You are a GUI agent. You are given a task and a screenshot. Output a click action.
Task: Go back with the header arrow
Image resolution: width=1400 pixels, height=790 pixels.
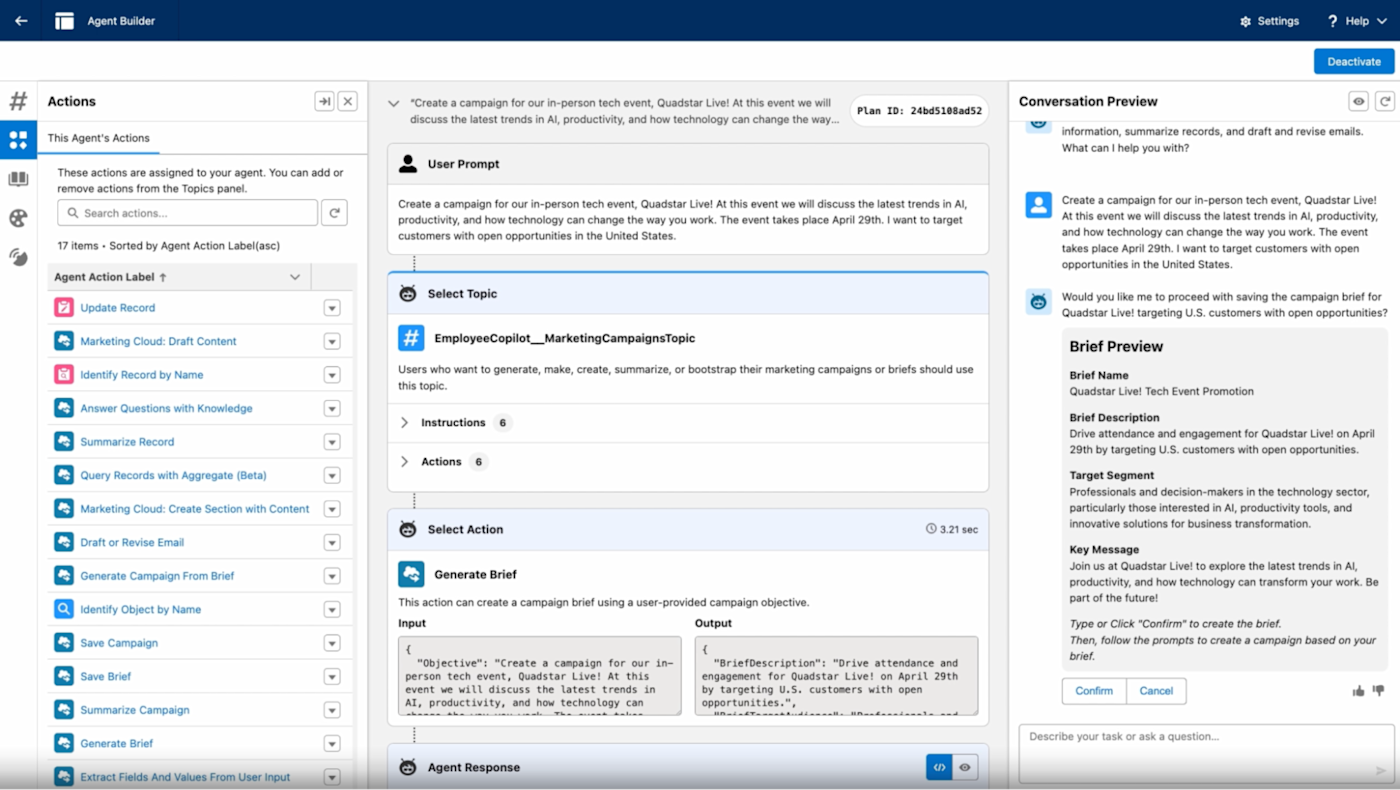21,21
